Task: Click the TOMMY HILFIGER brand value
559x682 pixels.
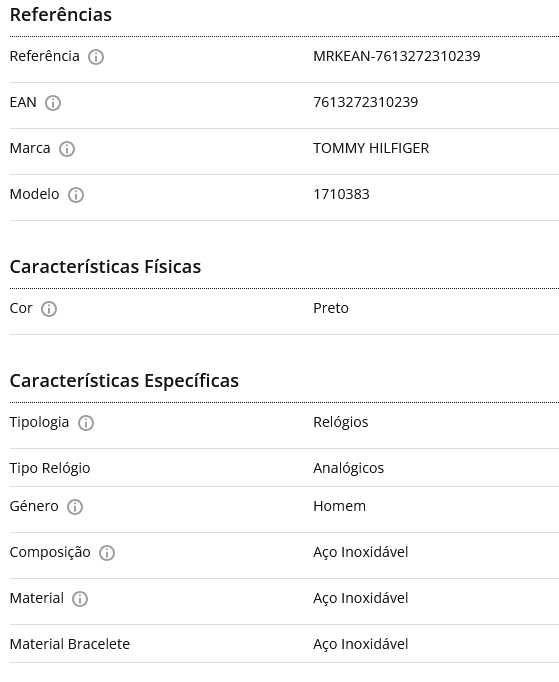Action: point(371,148)
